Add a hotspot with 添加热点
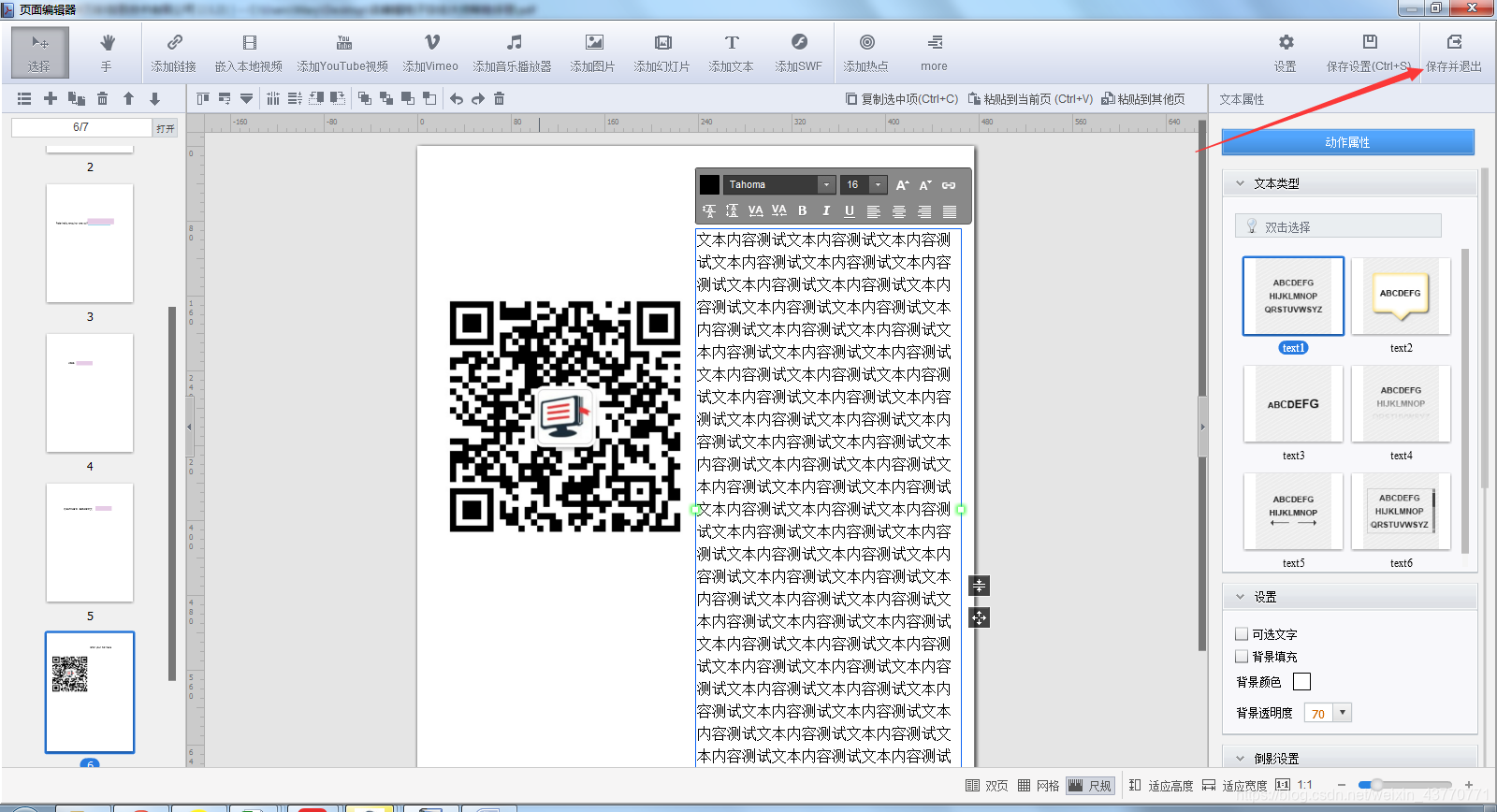Screen dimensions: 1497x812 (866, 52)
